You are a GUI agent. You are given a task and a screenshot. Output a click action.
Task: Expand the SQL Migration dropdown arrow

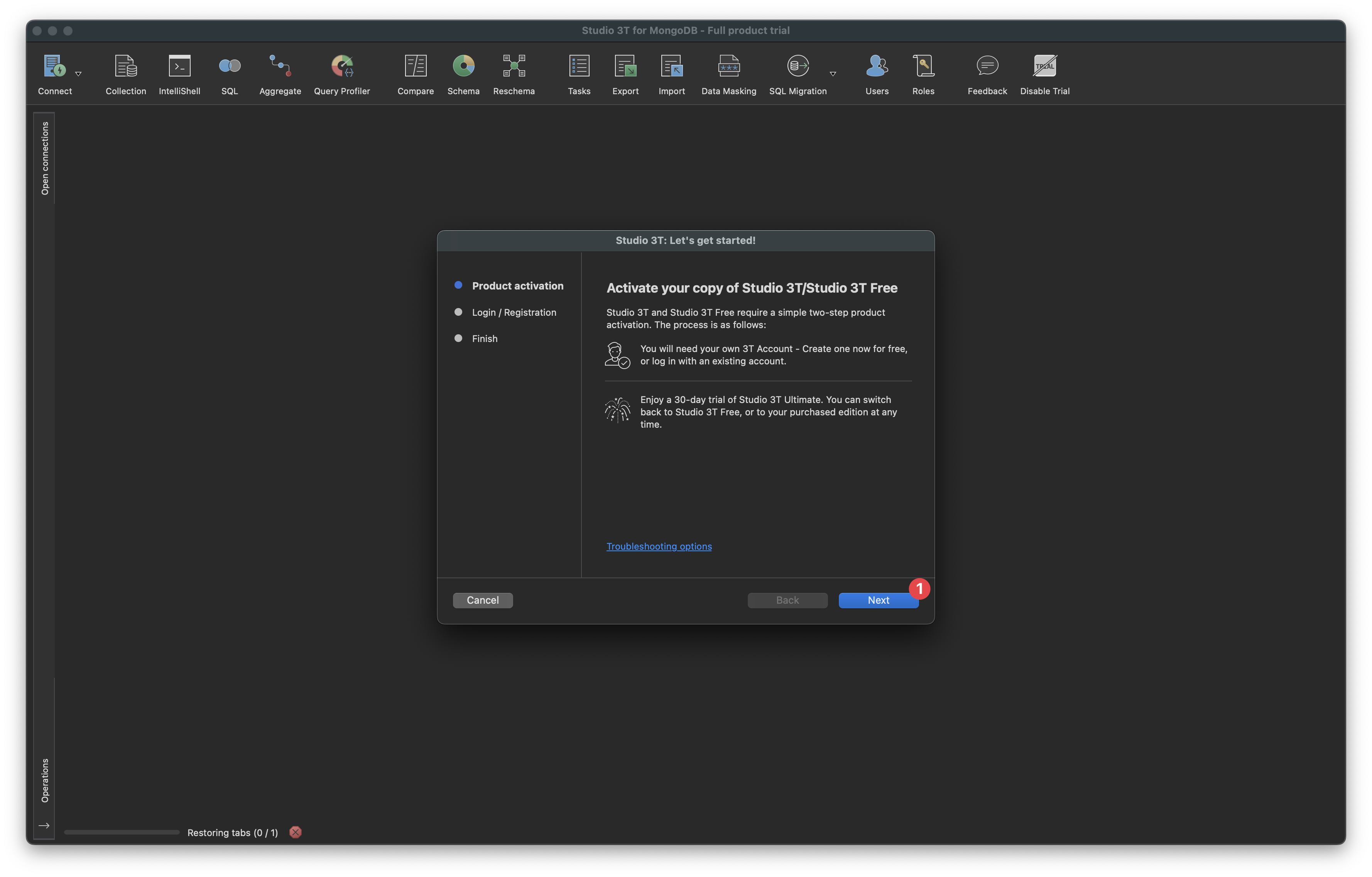(x=833, y=73)
